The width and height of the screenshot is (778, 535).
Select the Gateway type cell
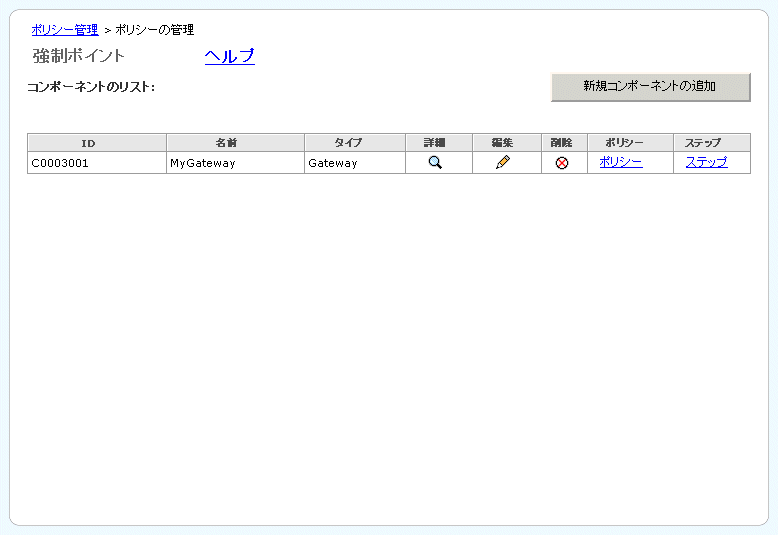point(355,163)
